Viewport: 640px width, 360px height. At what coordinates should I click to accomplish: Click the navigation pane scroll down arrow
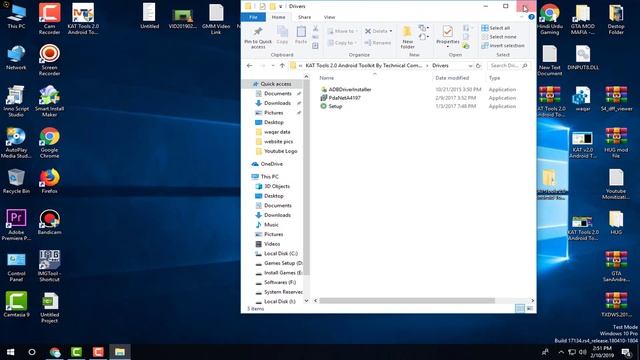(x=307, y=301)
